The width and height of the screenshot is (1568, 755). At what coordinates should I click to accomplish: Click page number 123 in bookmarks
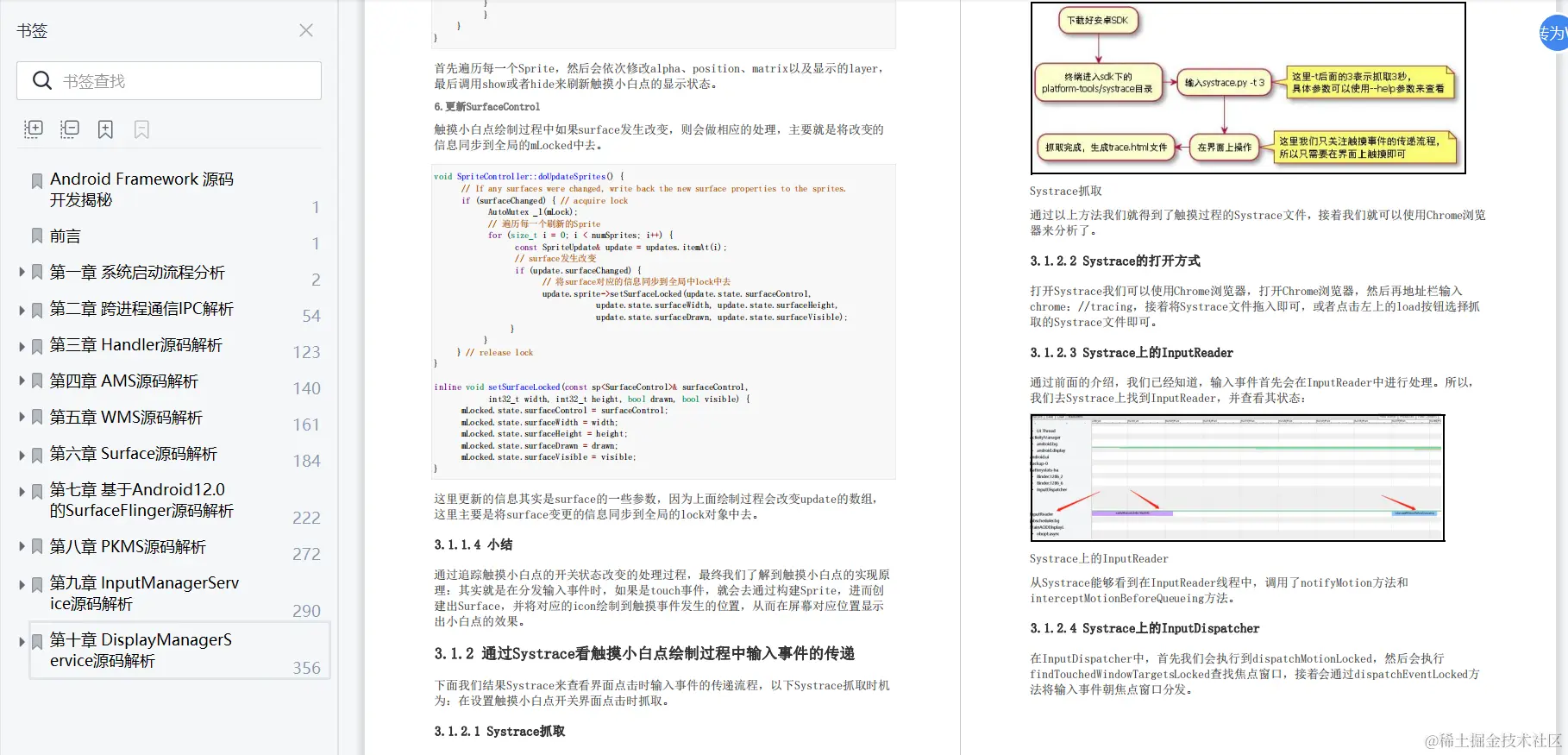coord(307,352)
